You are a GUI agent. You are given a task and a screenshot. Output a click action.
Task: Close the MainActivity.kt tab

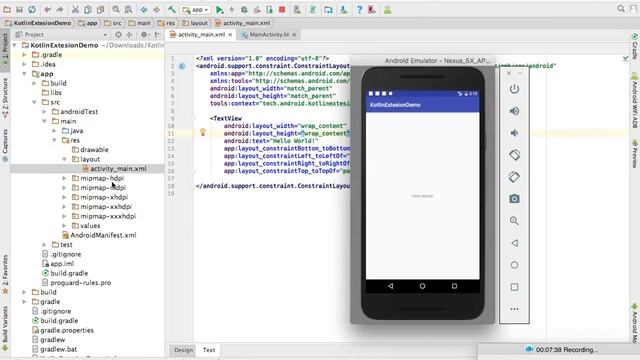pyautogui.click(x=294, y=35)
